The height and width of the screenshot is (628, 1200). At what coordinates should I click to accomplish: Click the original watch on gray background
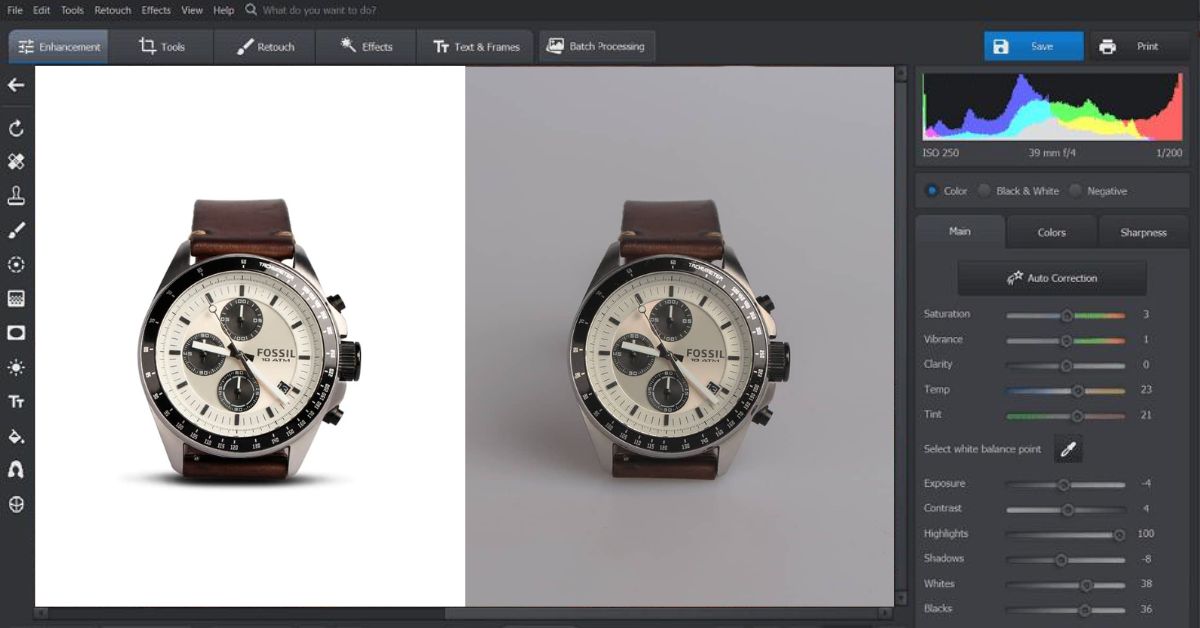(x=680, y=338)
